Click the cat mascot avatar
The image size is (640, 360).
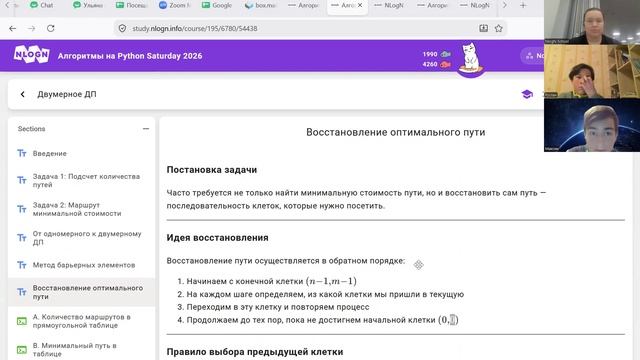point(471,59)
